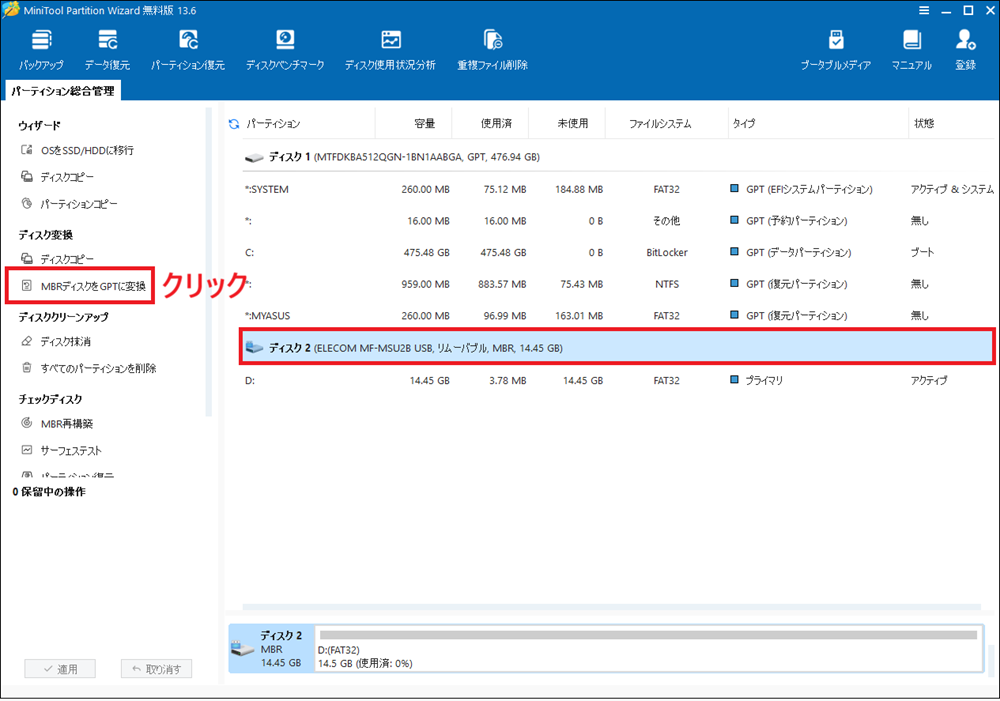Select the 959.00 MB NTFS partition row
Viewport: 1000px width, 701px height.
[x=617, y=284]
